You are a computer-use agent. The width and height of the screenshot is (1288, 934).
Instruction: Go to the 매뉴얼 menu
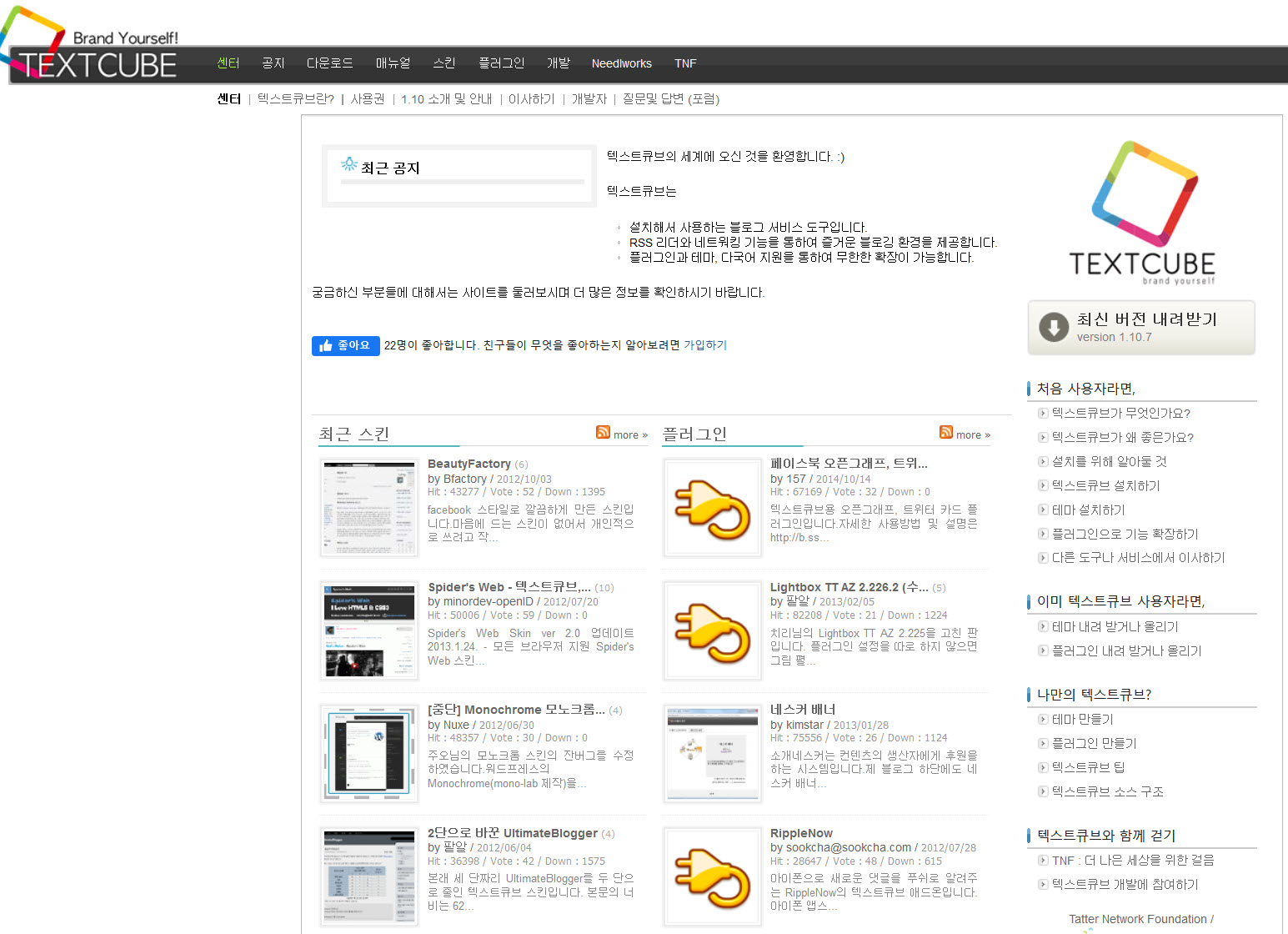[x=393, y=63]
